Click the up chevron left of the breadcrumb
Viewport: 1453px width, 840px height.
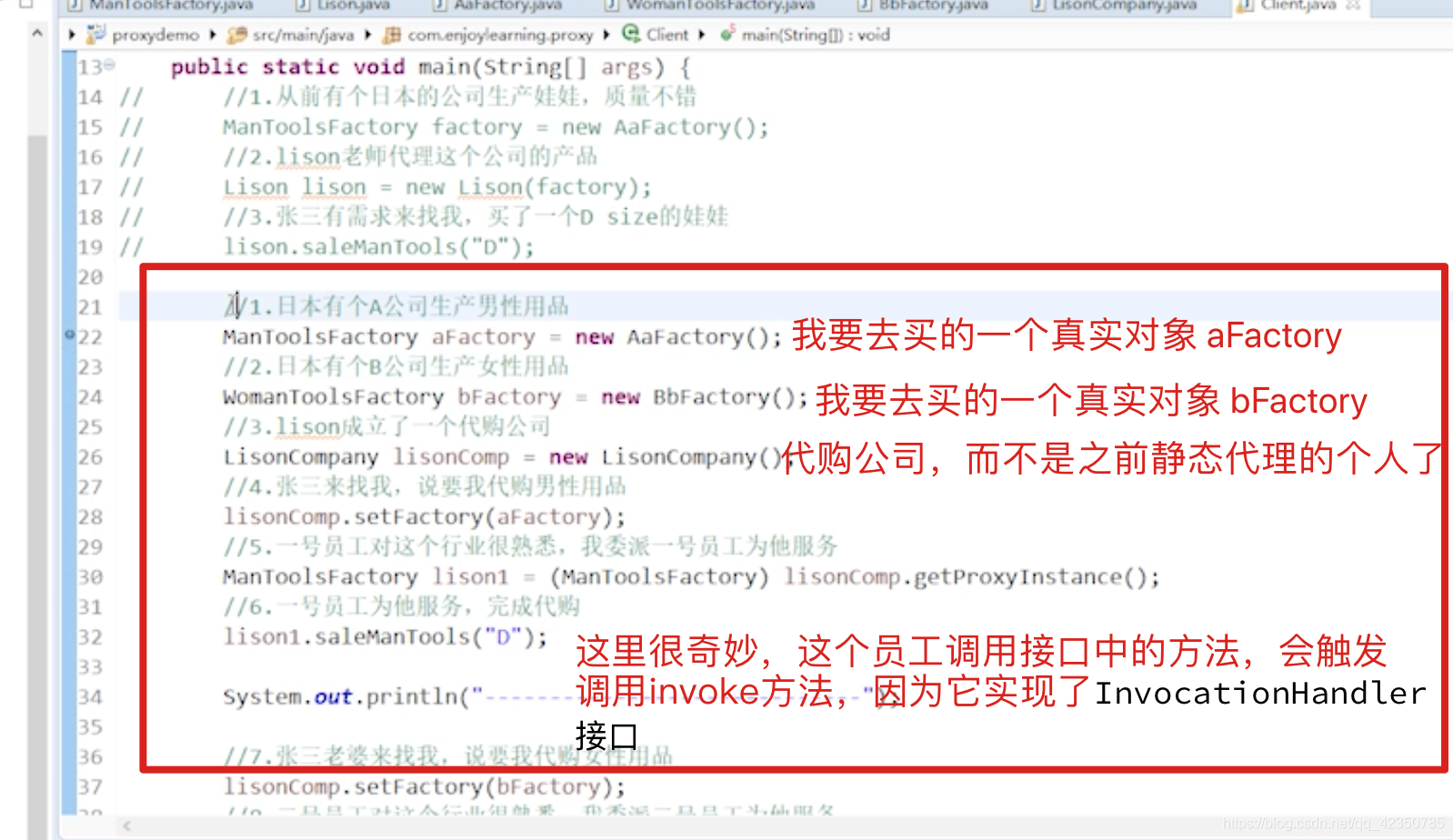click(37, 33)
